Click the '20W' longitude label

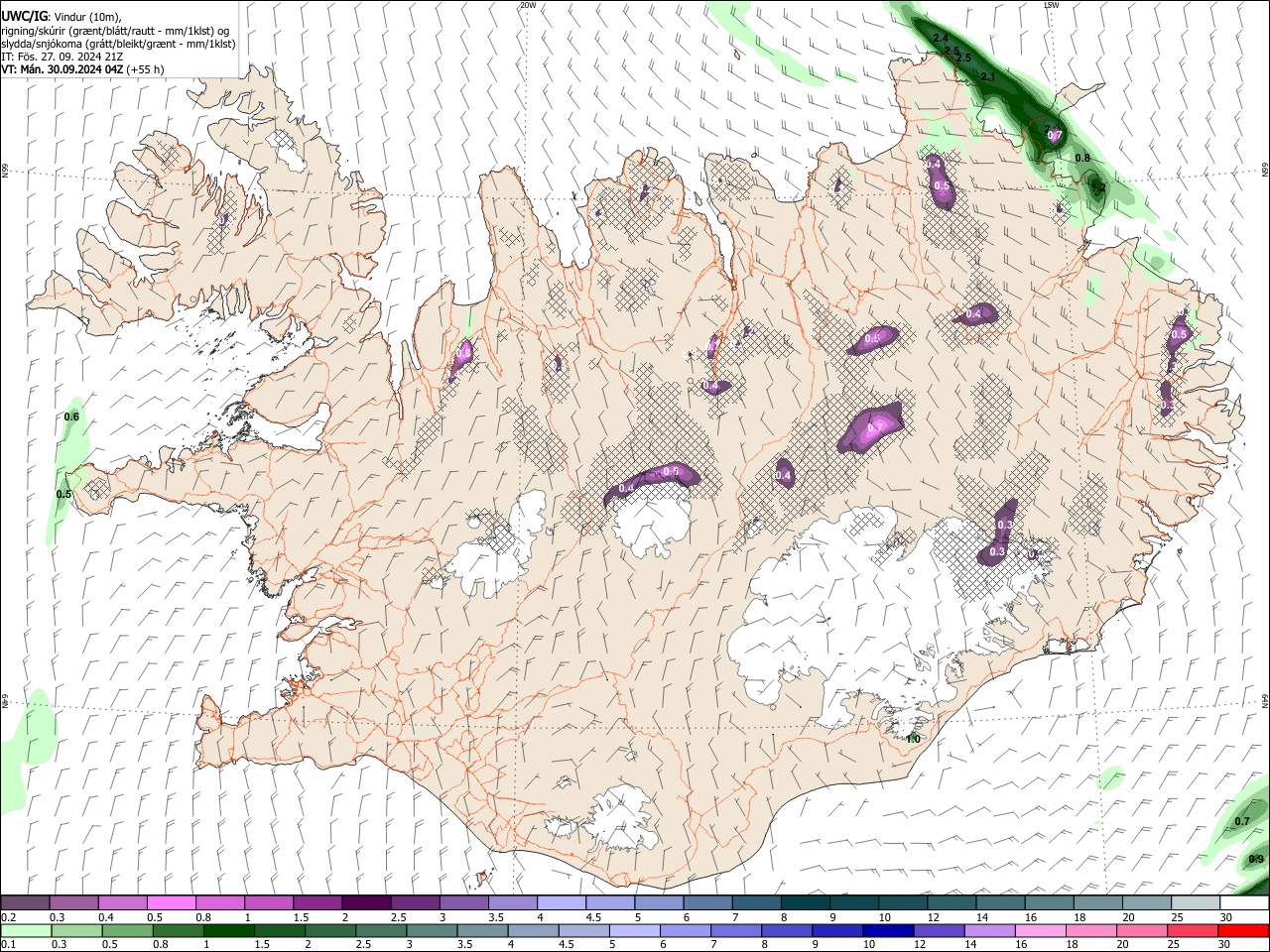(x=528, y=5)
